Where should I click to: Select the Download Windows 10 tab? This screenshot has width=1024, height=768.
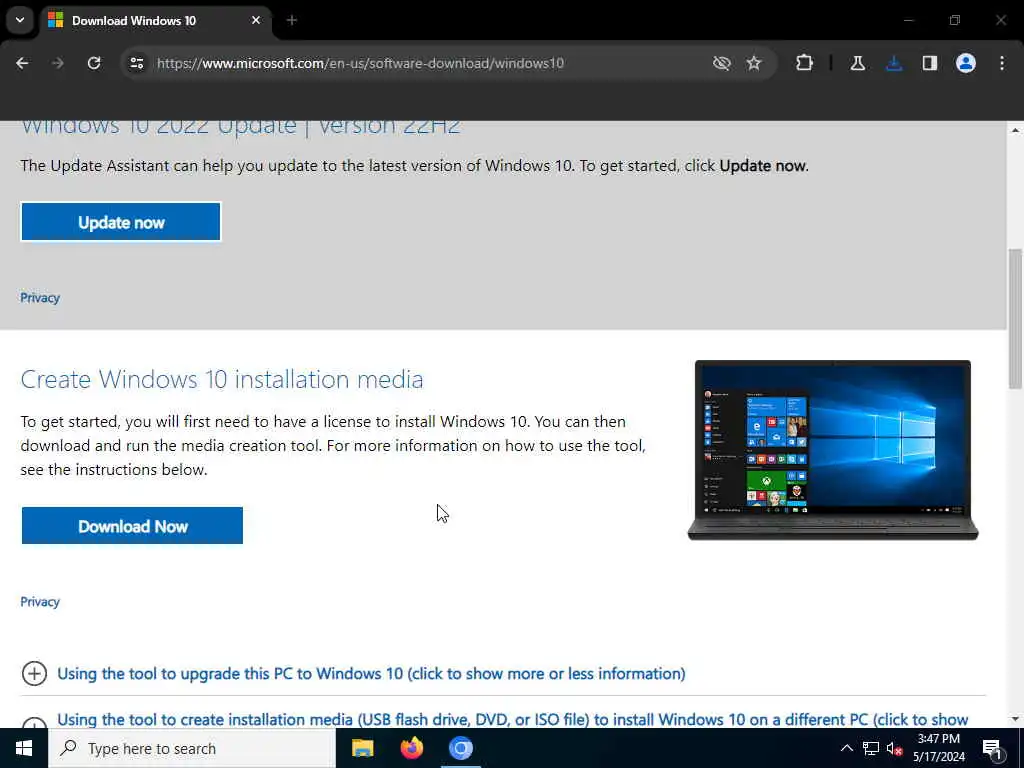(155, 21)
